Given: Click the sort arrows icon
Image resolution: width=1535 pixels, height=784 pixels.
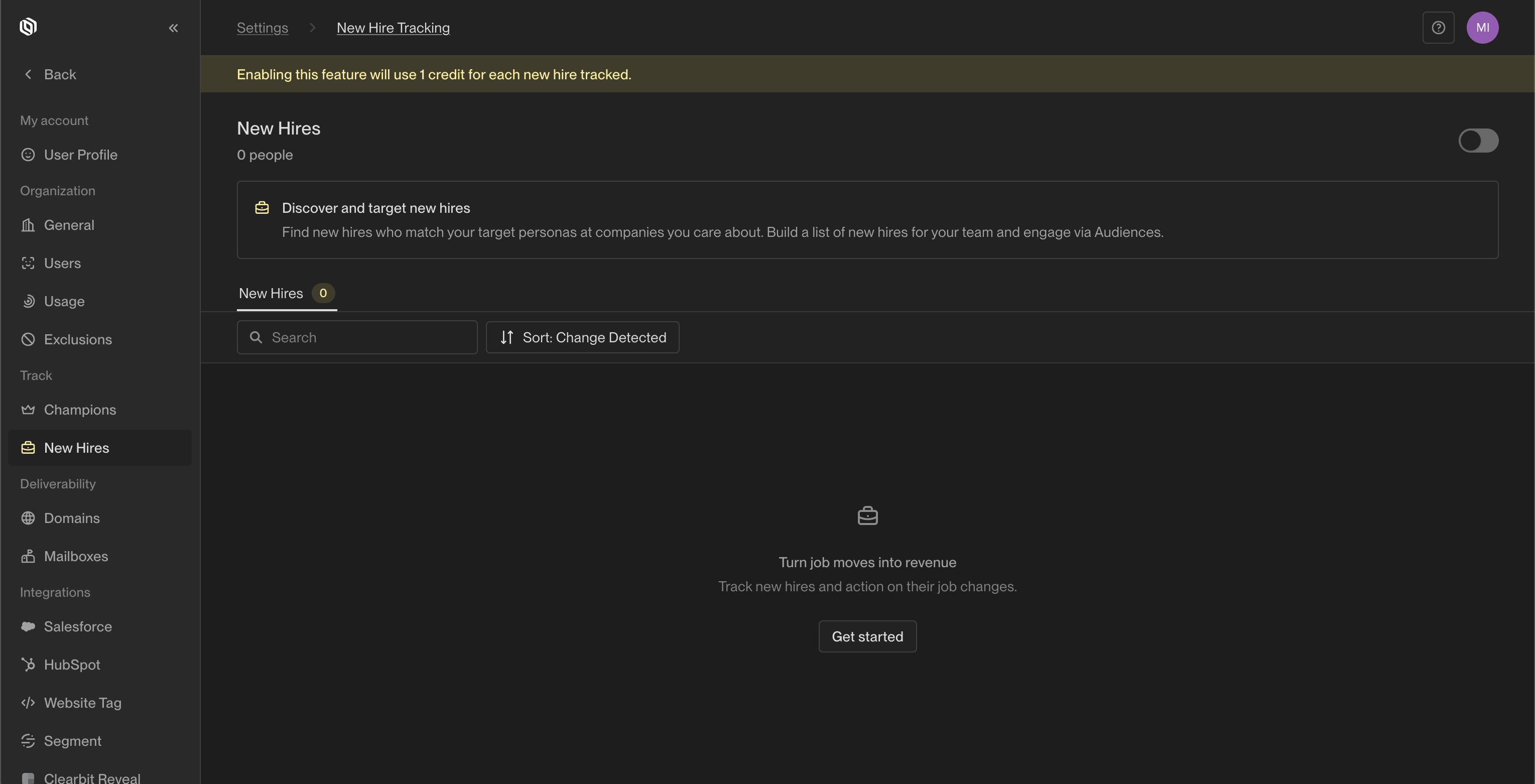Looking at the screenshot, I should point(506,338).
